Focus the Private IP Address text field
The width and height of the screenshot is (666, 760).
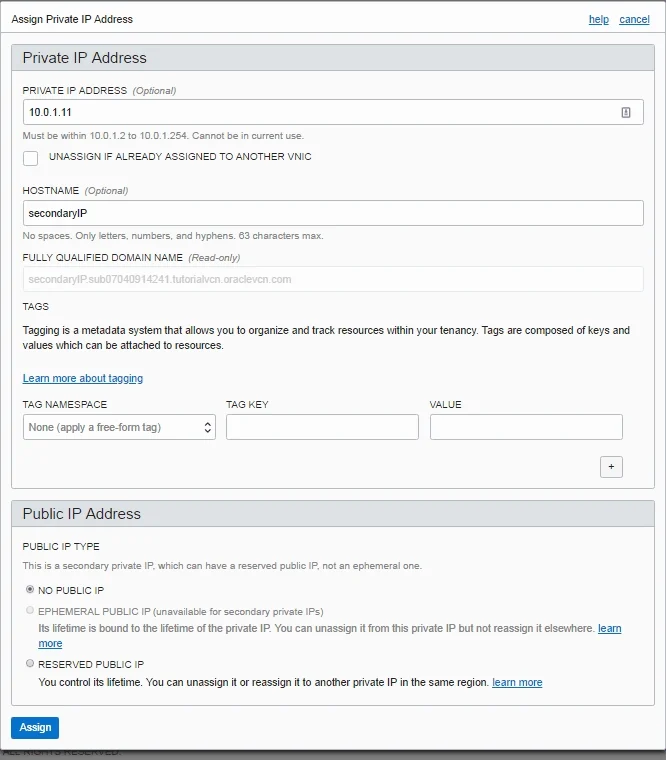coord(320,112)
